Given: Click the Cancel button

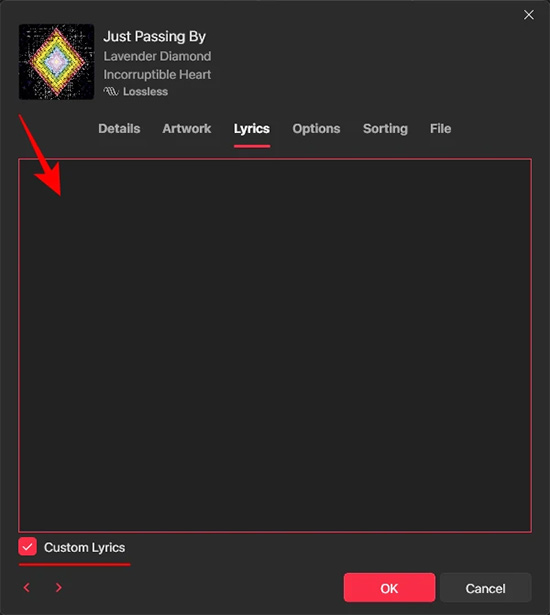Looking at the screenshot, I should [486, 588].
